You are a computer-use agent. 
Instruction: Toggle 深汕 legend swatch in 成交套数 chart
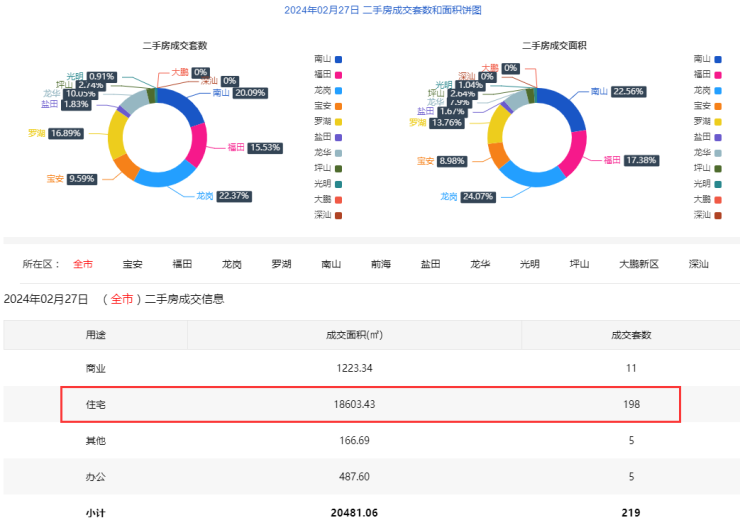click(x=338, y=215)
